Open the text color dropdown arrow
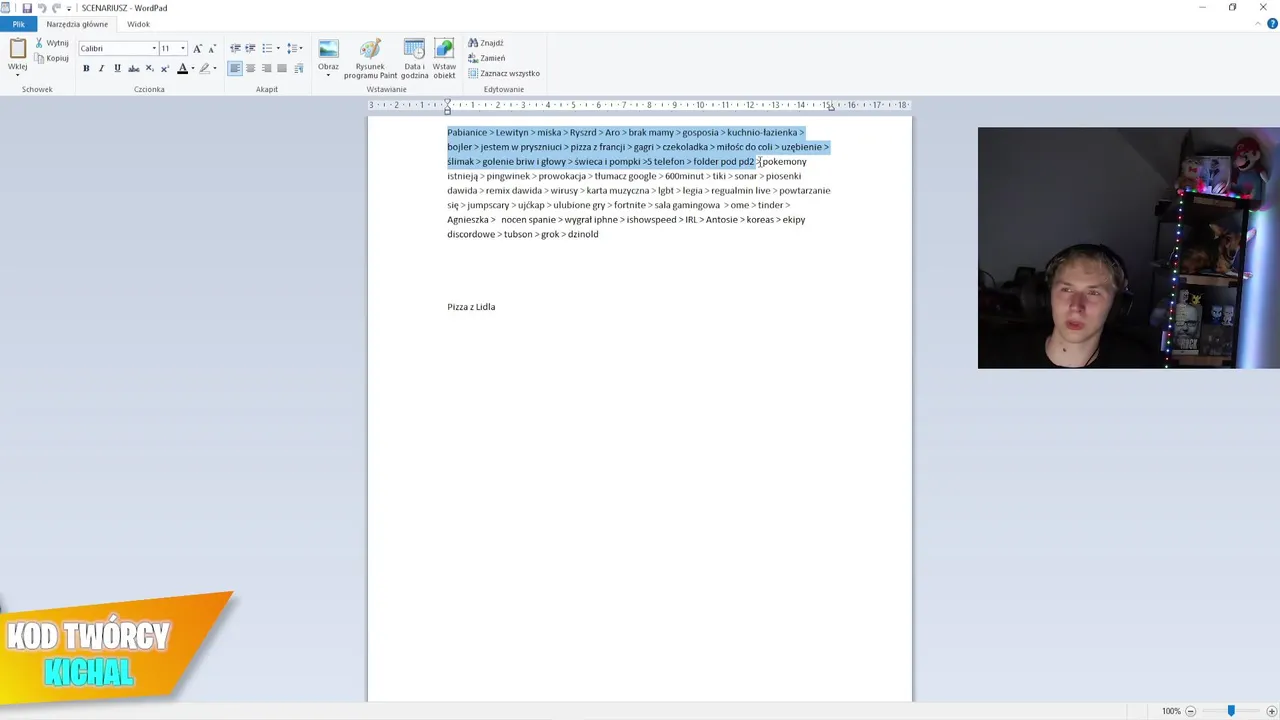This screenshot has height=720, width=1280. tap(192, 69)
